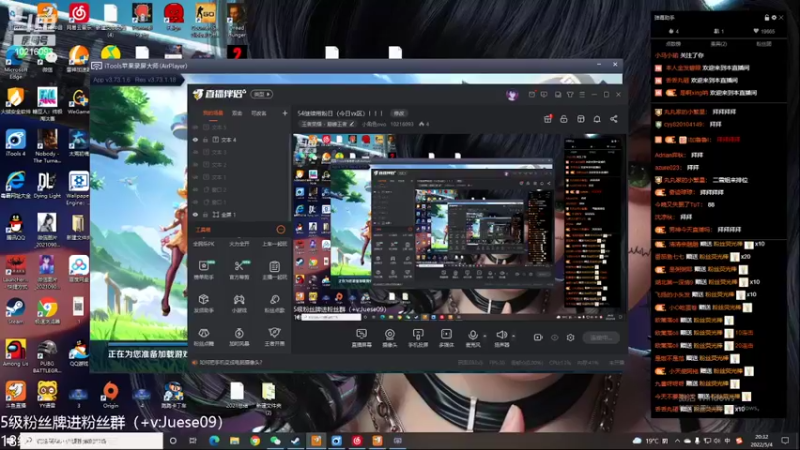800x450 pixels.
Task: Open the gift box icon with red dot
Action: (x=547, y=119)
